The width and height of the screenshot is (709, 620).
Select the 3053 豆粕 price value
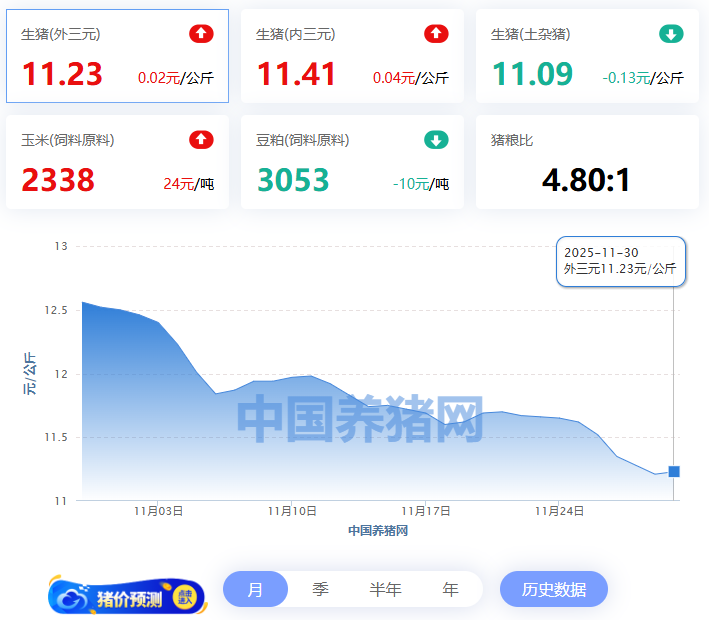293,180
